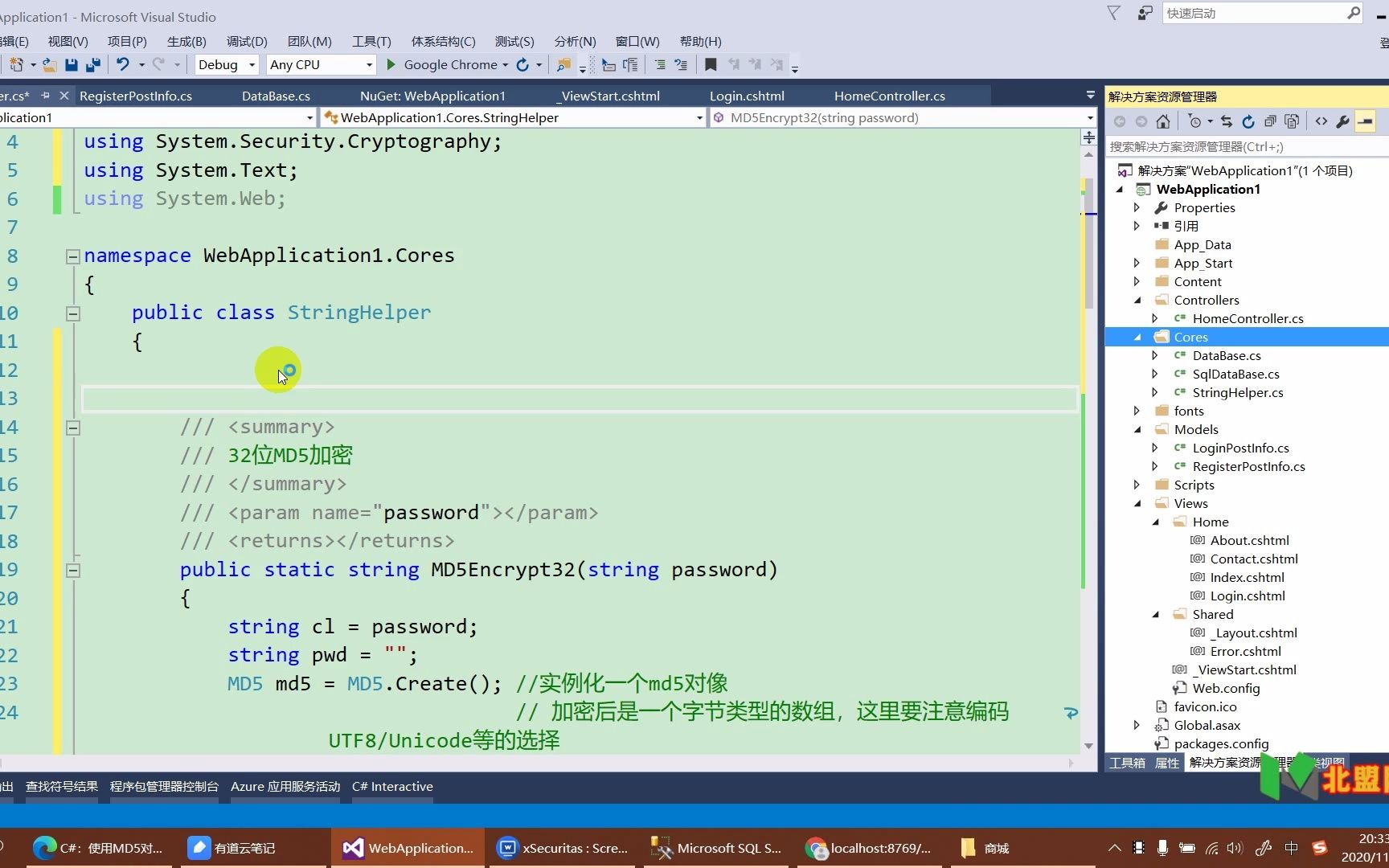
Task: Expand the Properties node
Action: coord(1137,207)
